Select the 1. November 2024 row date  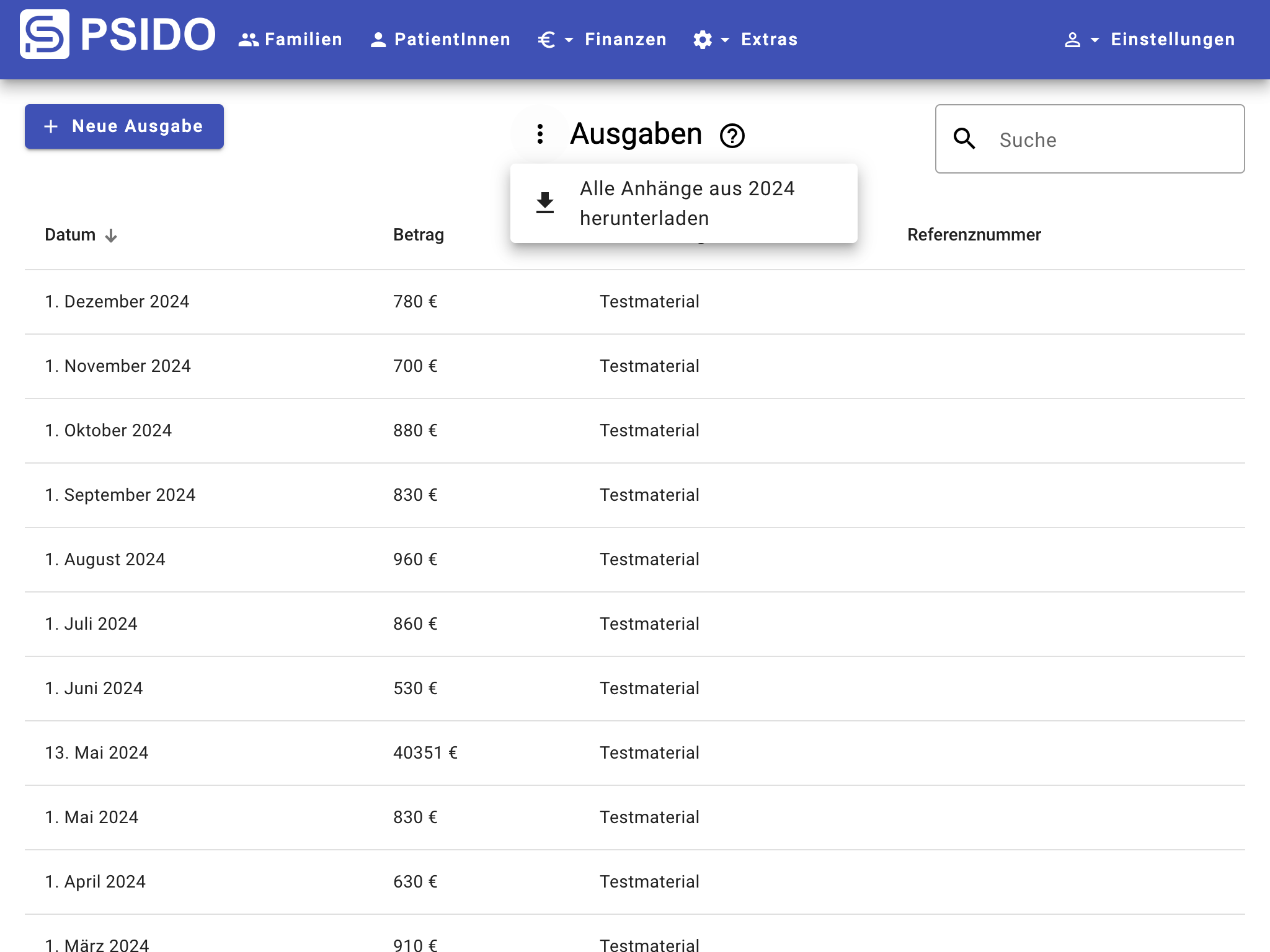click(x=118, y=366)
